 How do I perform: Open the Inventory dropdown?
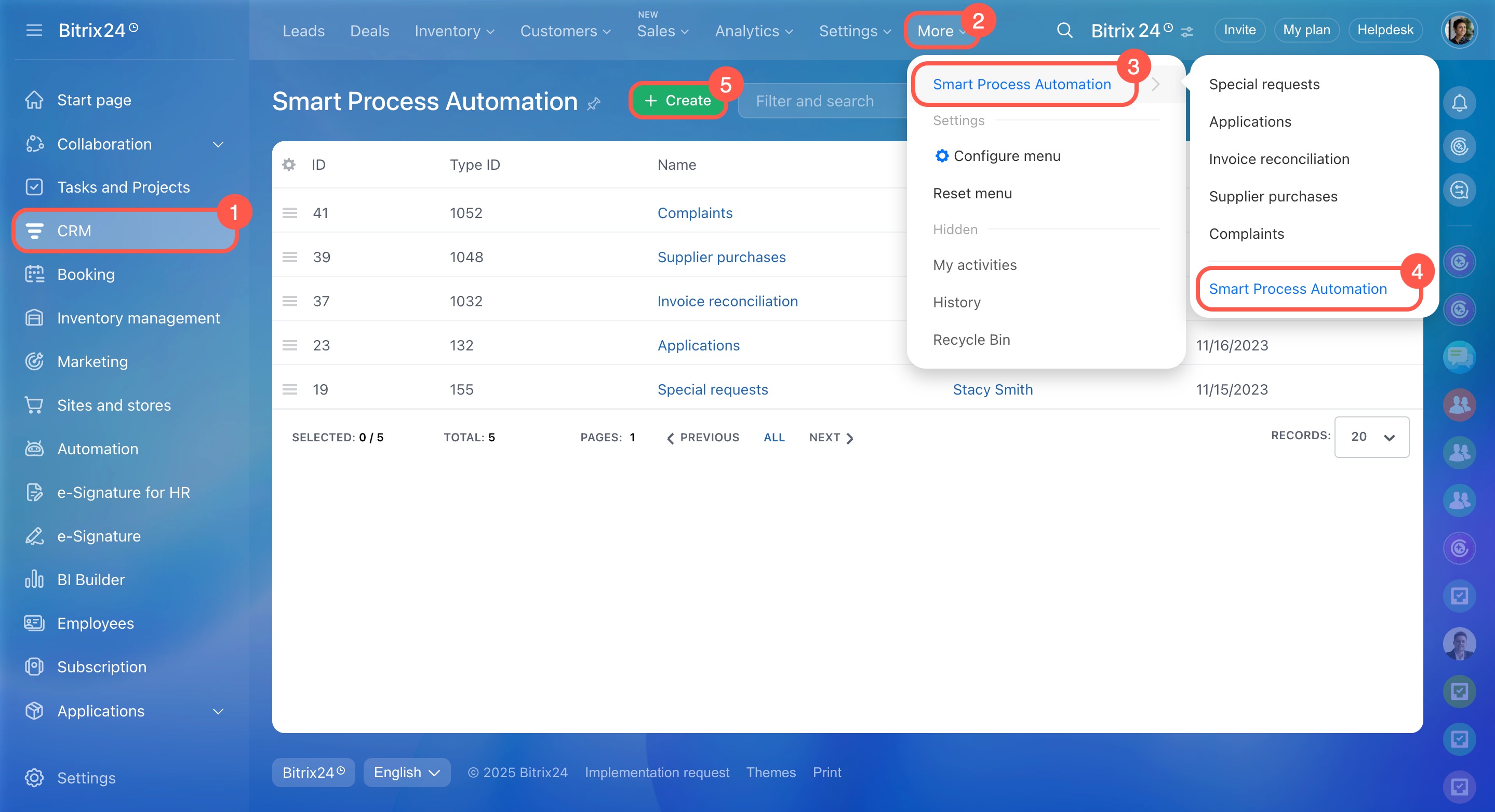pyautogui.click(x=455, y=31)
